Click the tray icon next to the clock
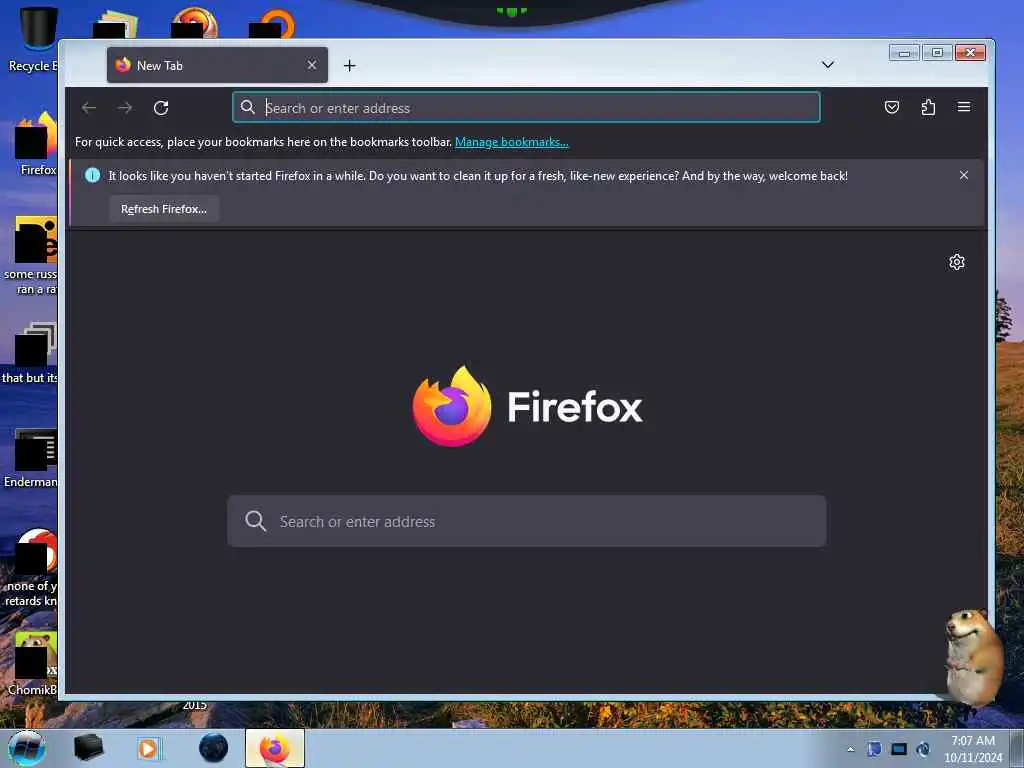Viewport: 1024px width, 768px height. [x=923, y=749]
